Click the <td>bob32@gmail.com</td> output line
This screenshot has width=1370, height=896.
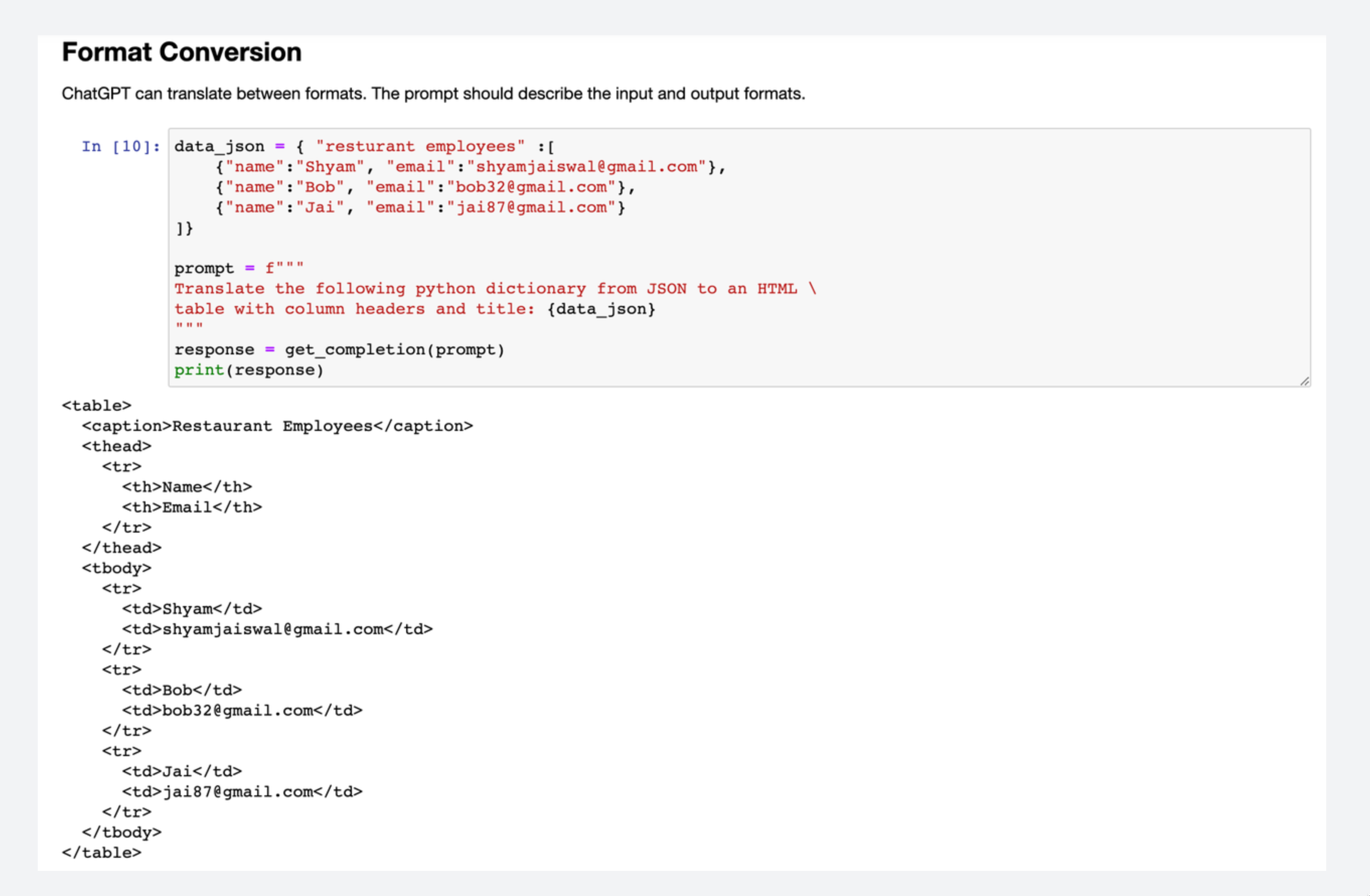point(242,711)
